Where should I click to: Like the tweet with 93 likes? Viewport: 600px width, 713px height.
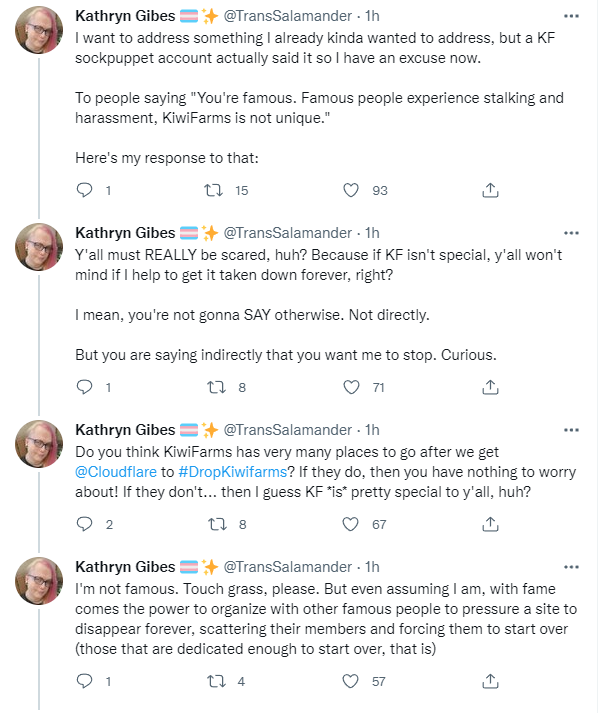(351, 190)
